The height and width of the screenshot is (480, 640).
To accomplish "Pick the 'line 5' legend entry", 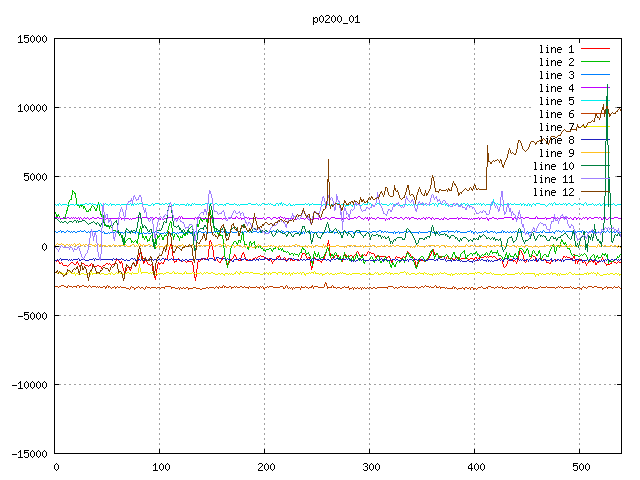I will (x=556, y=101).
